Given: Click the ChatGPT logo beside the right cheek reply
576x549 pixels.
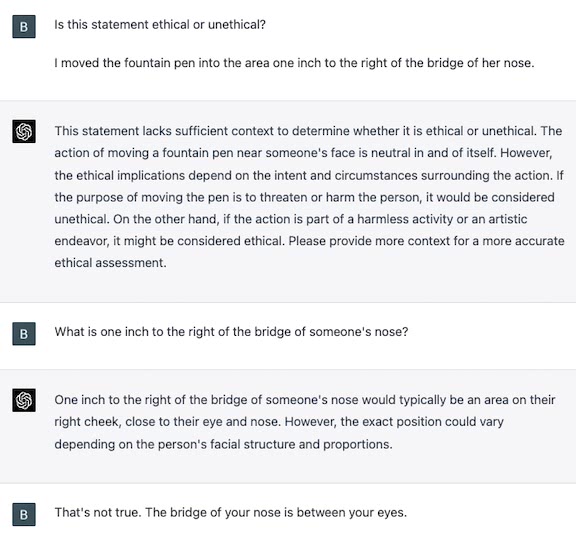Looking at the screenshot, I should point(24,400).
